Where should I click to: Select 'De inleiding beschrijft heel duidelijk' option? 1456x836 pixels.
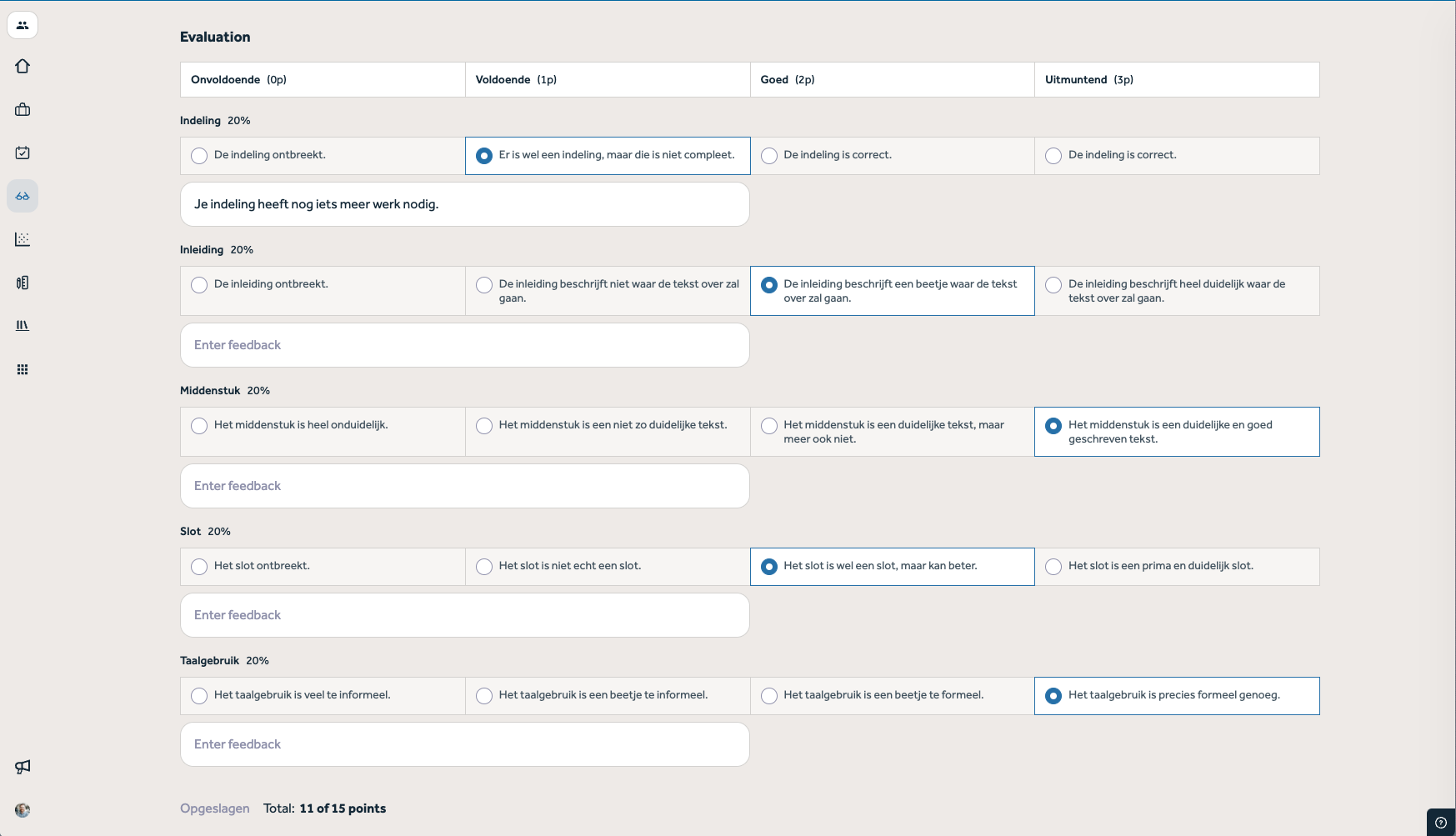coord(1177,291)
